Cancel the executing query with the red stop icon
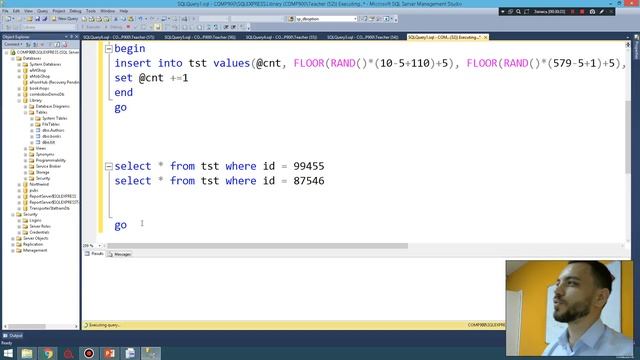 click(129, 27)
